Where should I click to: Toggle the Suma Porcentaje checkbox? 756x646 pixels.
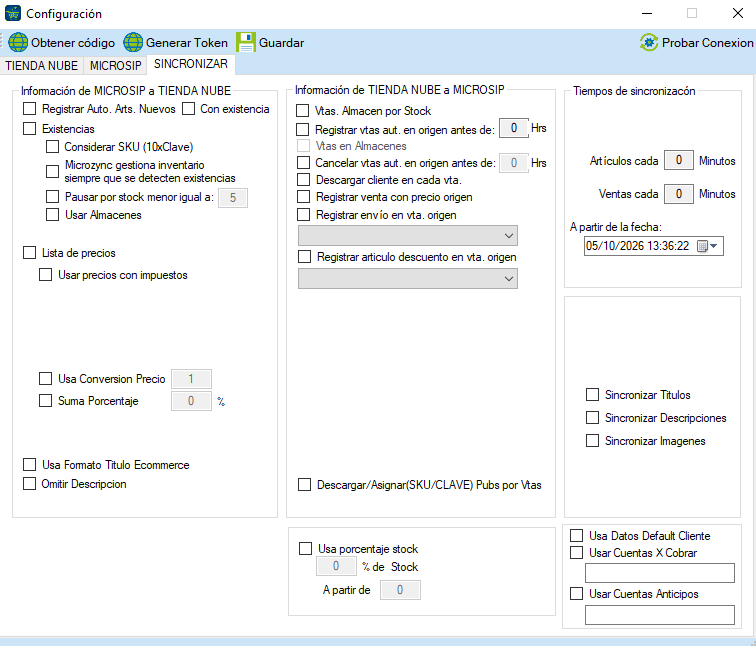(x=45, y=401)
